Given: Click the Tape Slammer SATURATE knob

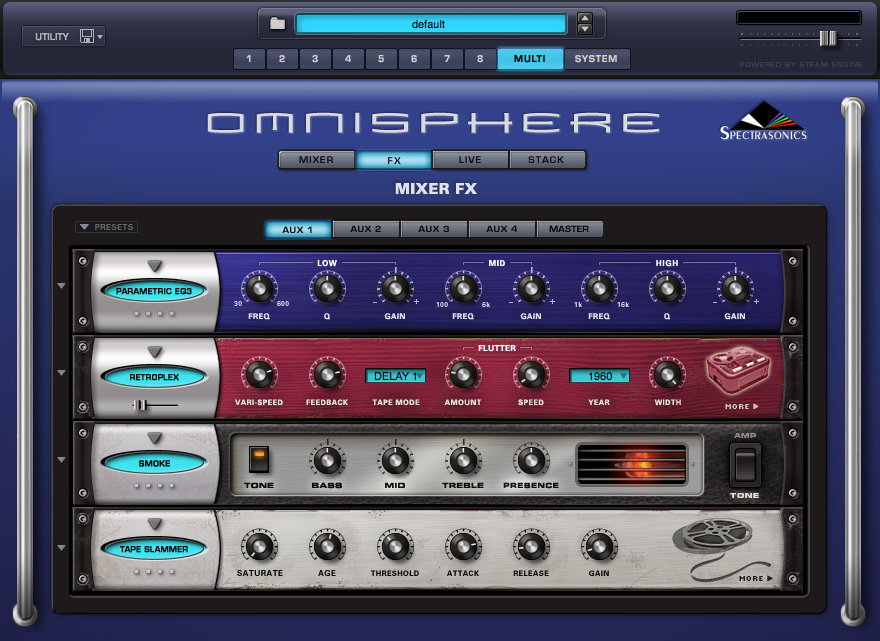Looking at the screenshot, I should click(259, 547).
